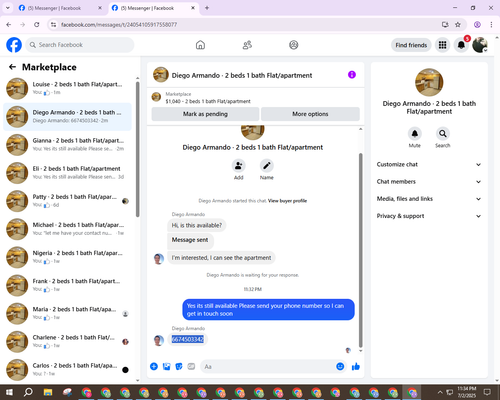Click the highlighted phone number 6674503342

(x=188, y=339)
